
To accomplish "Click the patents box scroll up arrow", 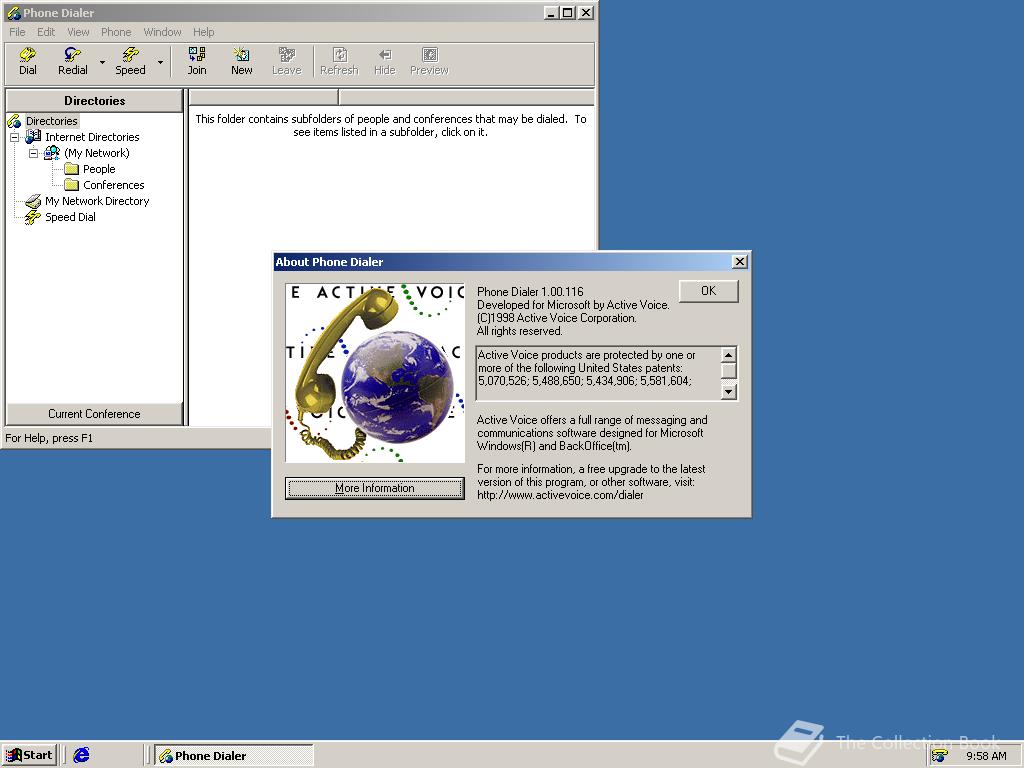I will pyautogui.click(x=729, y=355).
